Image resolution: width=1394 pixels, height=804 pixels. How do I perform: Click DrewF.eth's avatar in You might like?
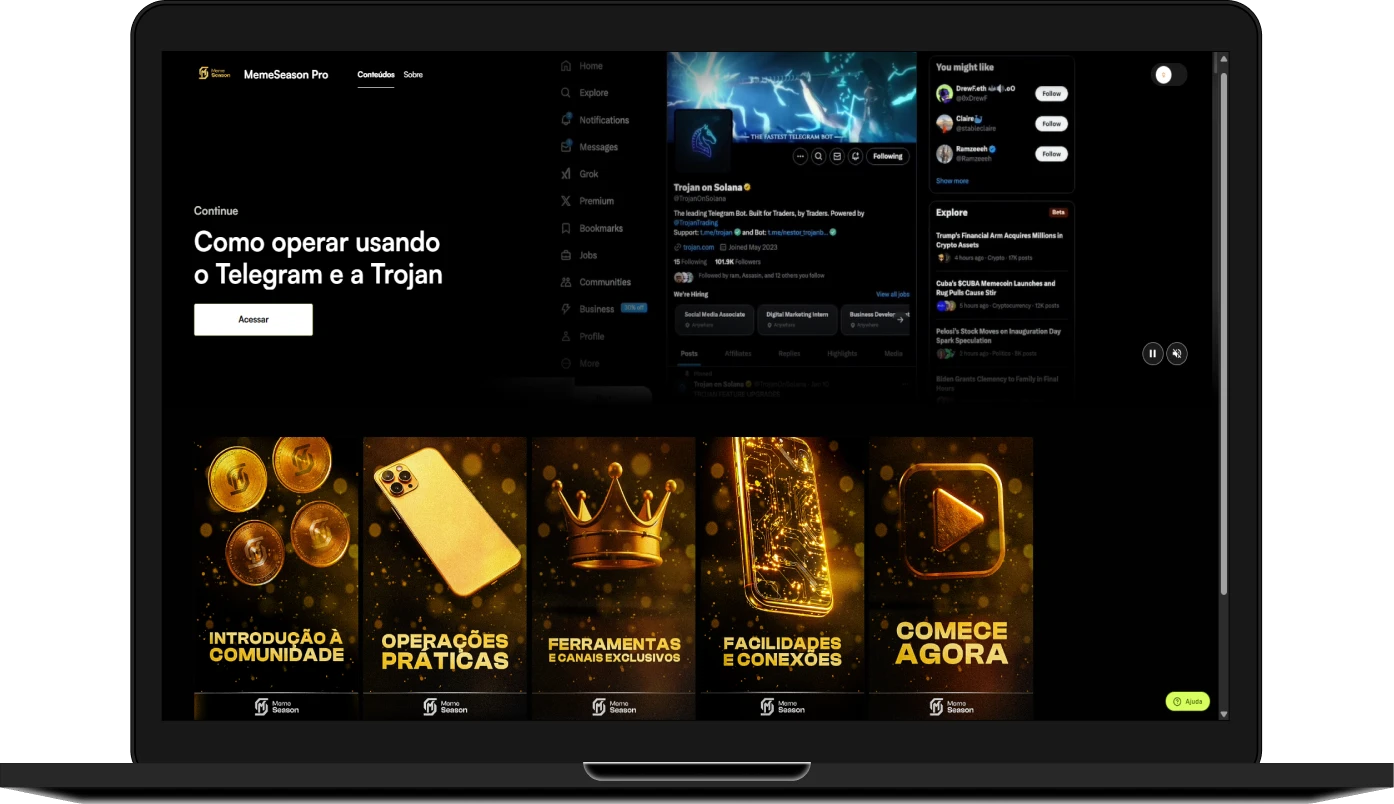click(x=944, y=93)
